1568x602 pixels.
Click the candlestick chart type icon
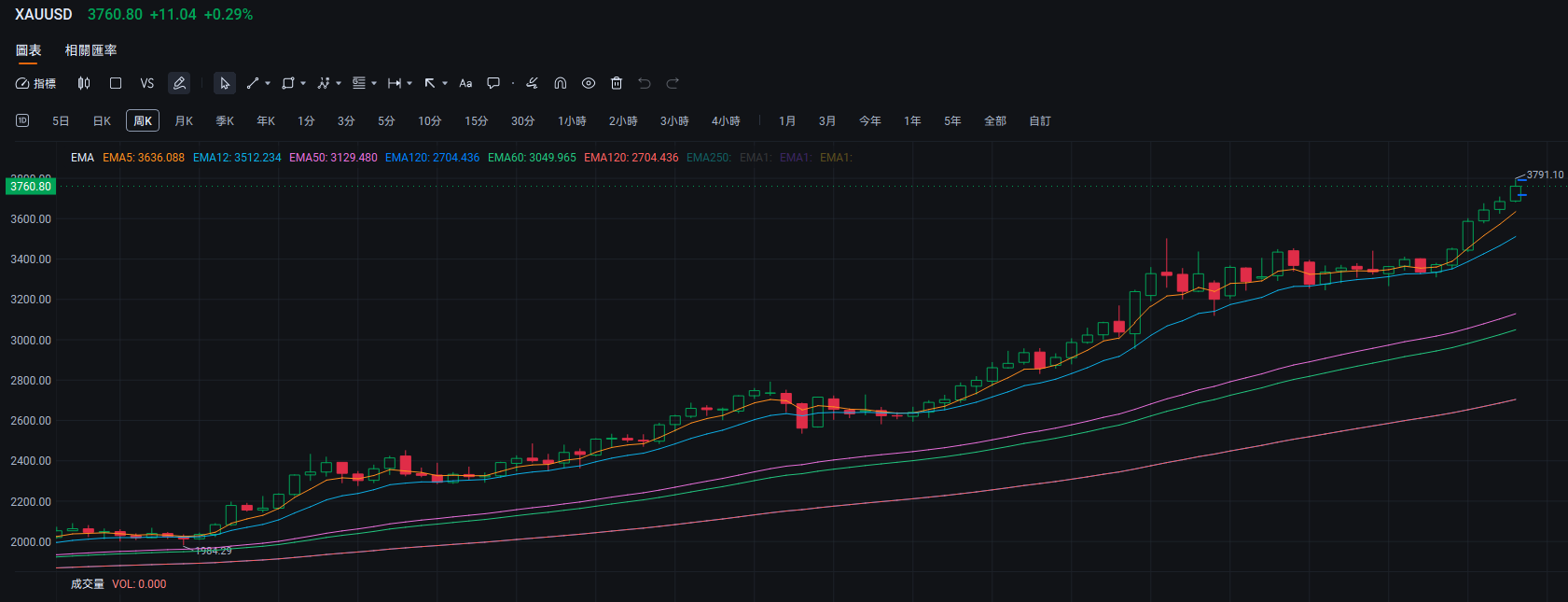click(x=84, y=83)
